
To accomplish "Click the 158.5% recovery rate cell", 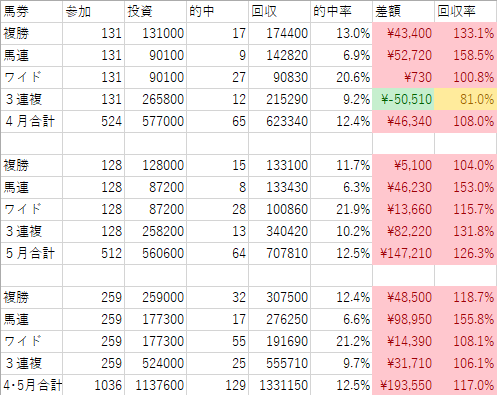I will pyautogui.click(x=466, y=55).
